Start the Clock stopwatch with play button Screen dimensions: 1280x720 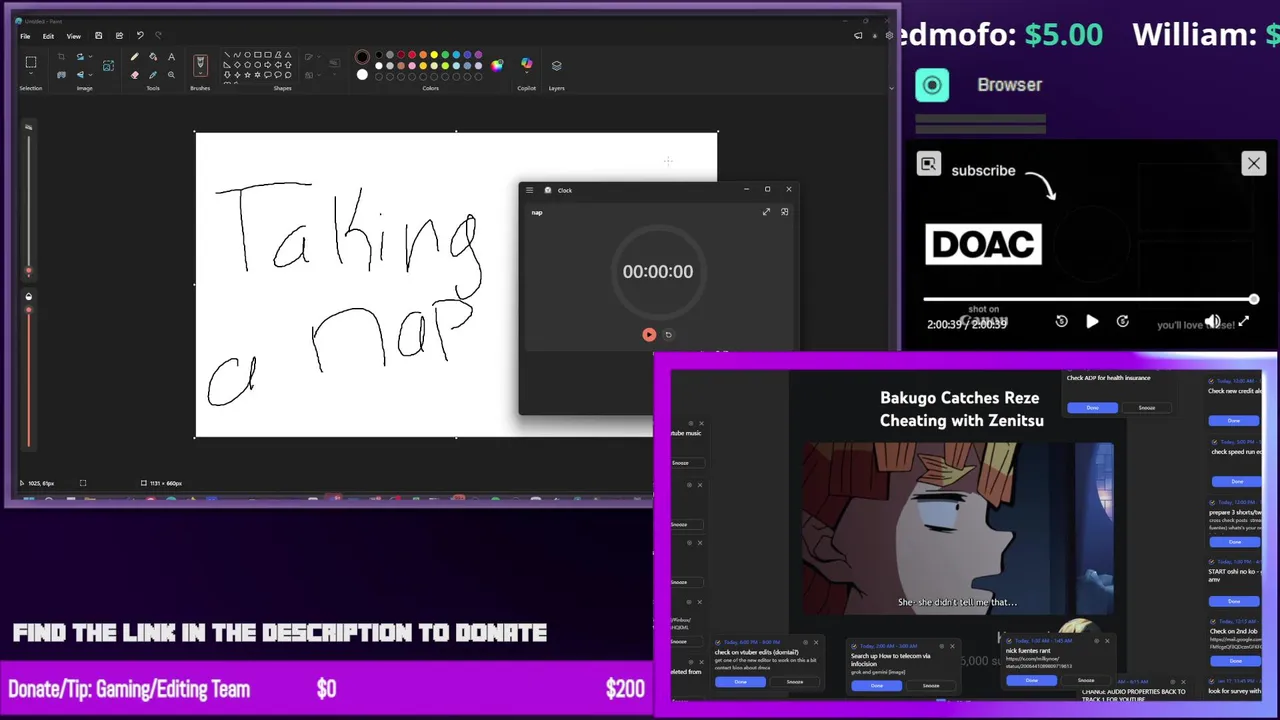[x=649, y=335]
